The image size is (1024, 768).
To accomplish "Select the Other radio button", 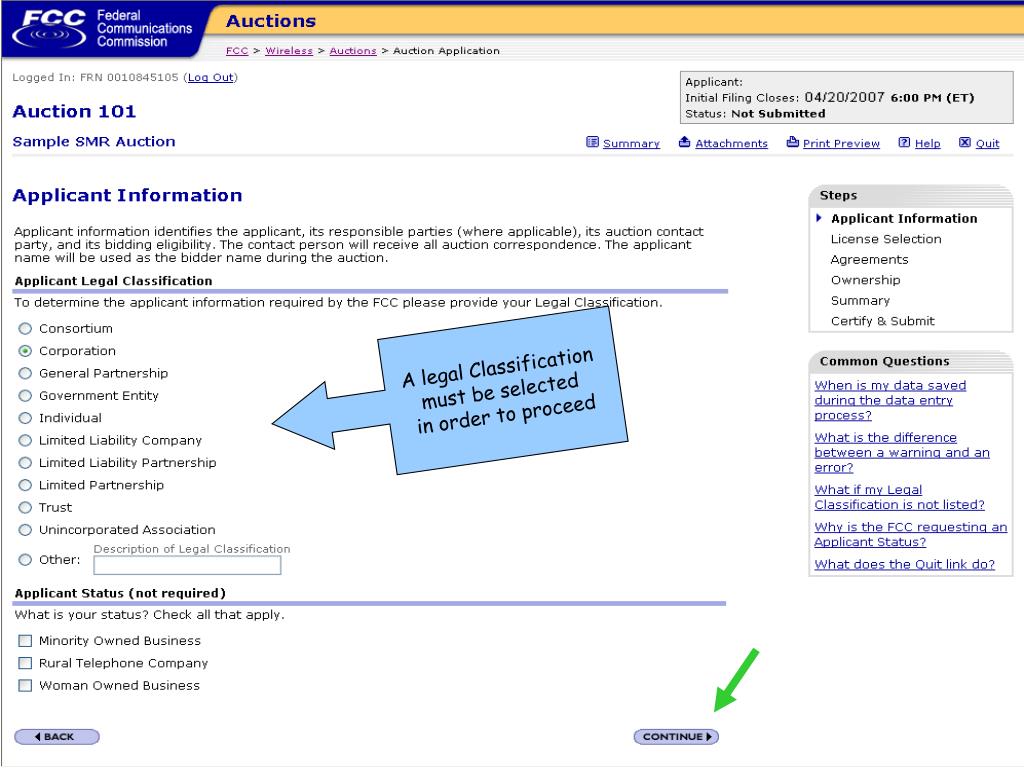I will [x=25, y=560].
